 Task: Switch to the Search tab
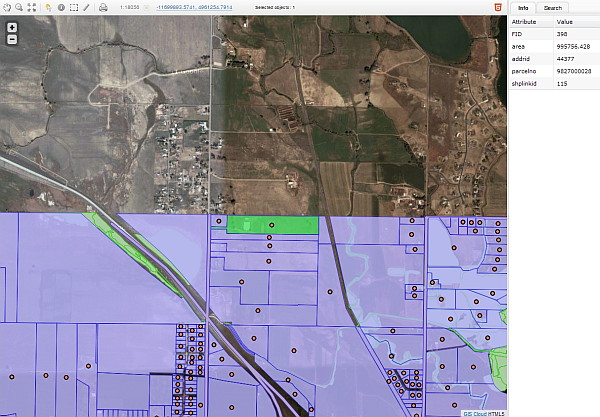(x=553, y=8)
